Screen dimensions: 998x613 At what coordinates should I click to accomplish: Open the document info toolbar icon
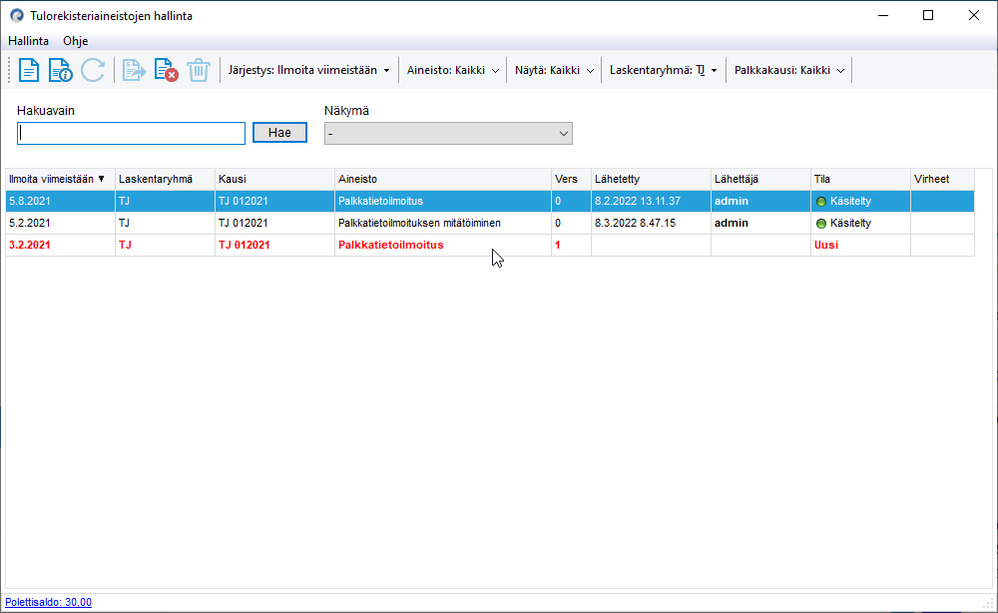(60, 70)
